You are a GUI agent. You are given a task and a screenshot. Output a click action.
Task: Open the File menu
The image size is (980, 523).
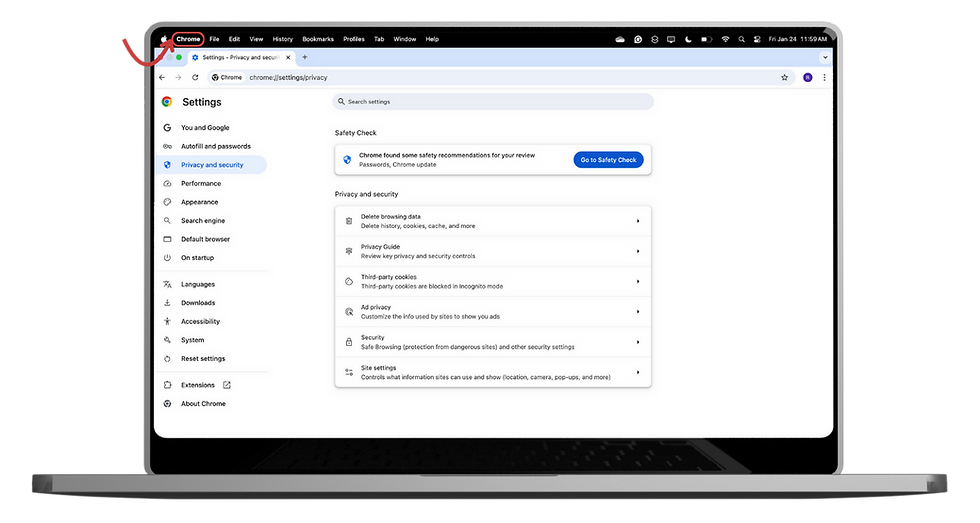[214, 39]
